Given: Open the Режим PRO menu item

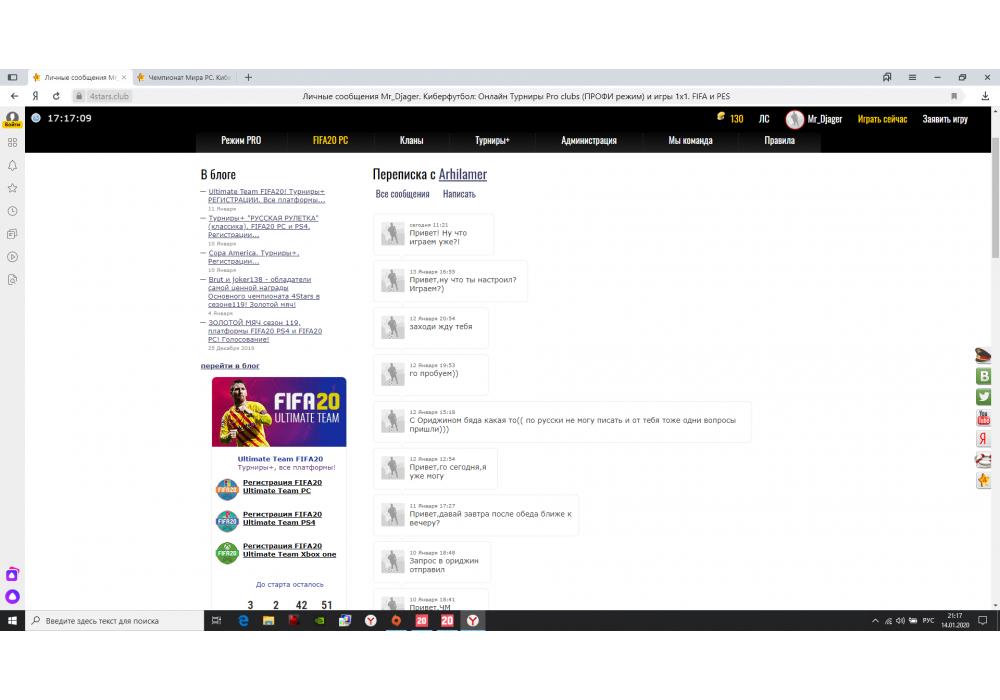Looking at the screenshot, I should pyautogui.click(x=241, y=141).
